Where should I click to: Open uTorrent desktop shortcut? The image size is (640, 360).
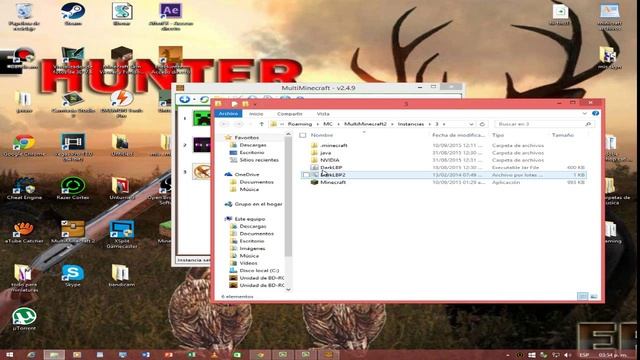point(24,319)
